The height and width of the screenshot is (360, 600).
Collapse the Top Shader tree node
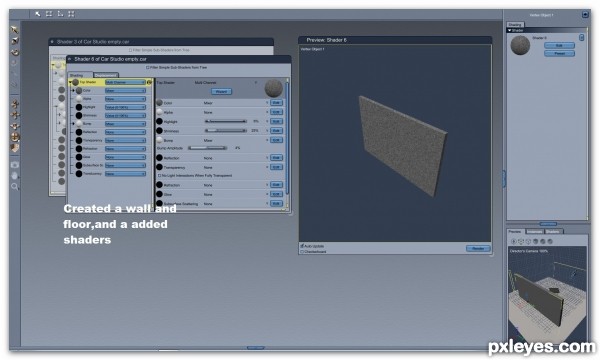pyautogui.click(x=70, y=82)
